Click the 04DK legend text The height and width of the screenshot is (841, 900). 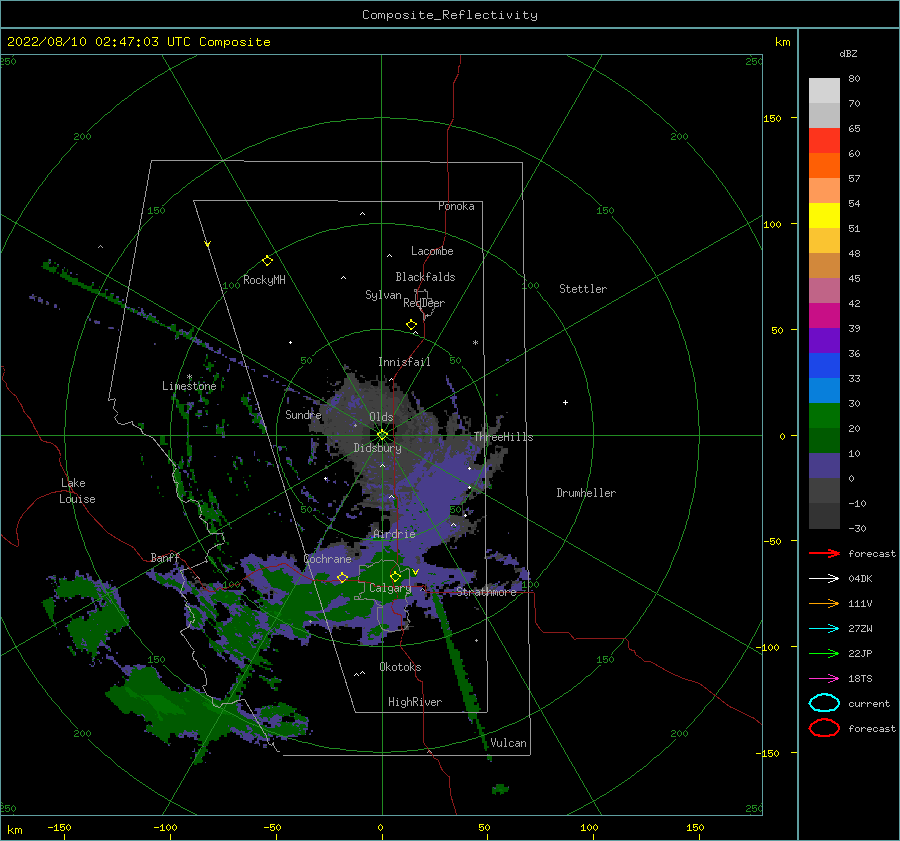[860, 579]
